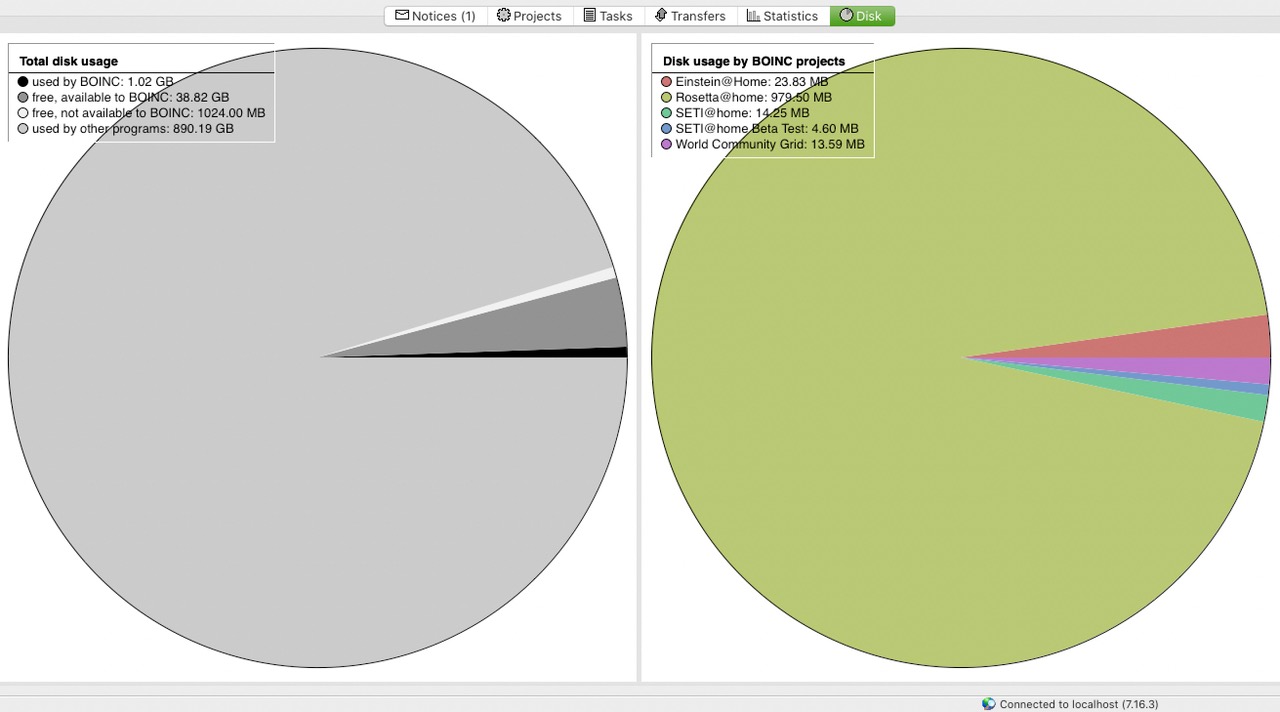This screenshot has height=712, width=1280.
Task: Click the Transfers arrows icon
Action: click(x=659, y=15)
